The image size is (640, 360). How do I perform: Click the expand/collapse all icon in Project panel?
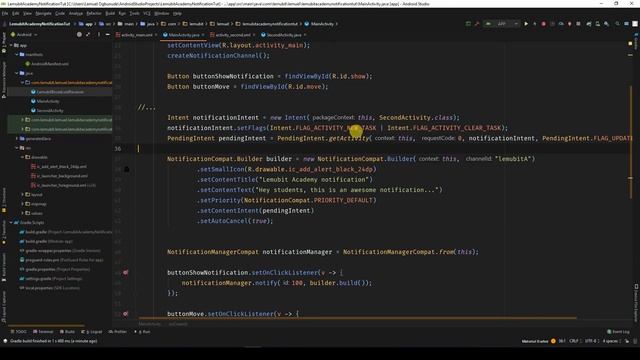[88, 35]
